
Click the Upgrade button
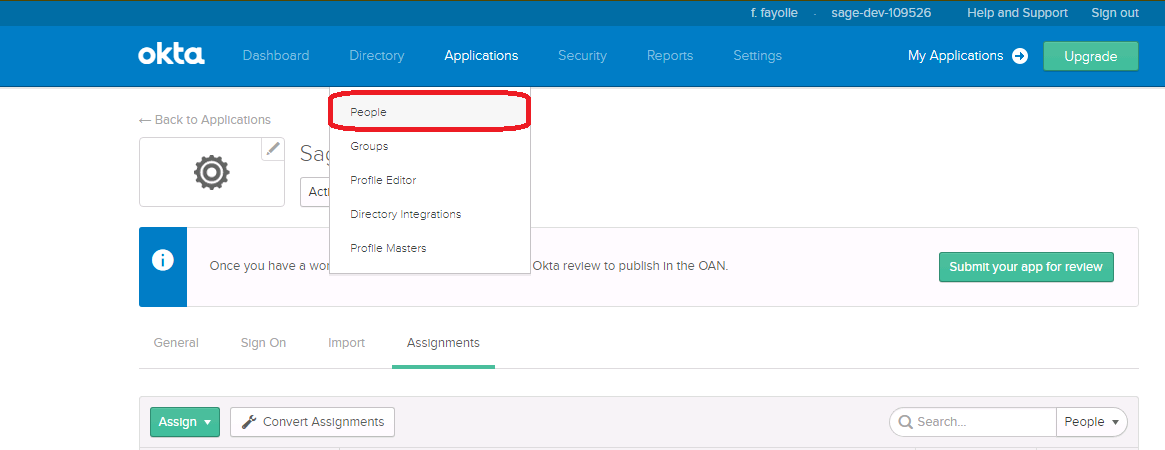coord(1091,56)
